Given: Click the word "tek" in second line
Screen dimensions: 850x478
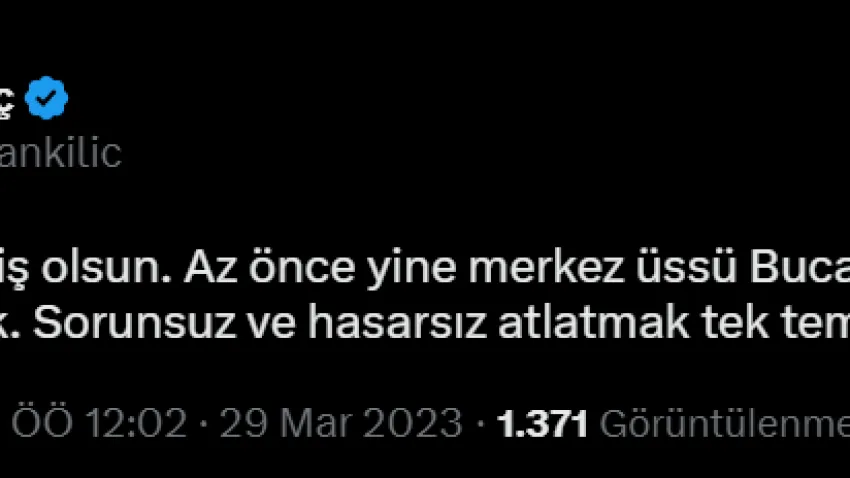Looking at the screenshot, I should pyautogui.click(x=735, y=323).
